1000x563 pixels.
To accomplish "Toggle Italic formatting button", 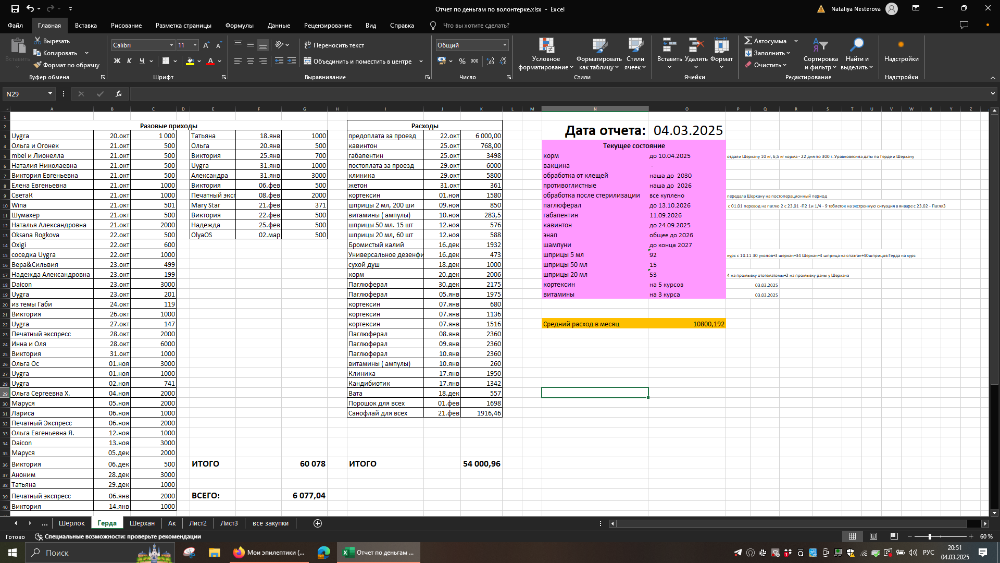I will 129,61.
